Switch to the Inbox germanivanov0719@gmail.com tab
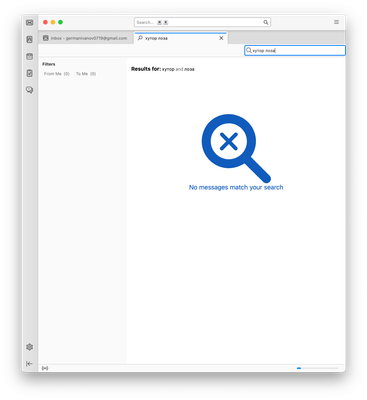 point(86,38)
